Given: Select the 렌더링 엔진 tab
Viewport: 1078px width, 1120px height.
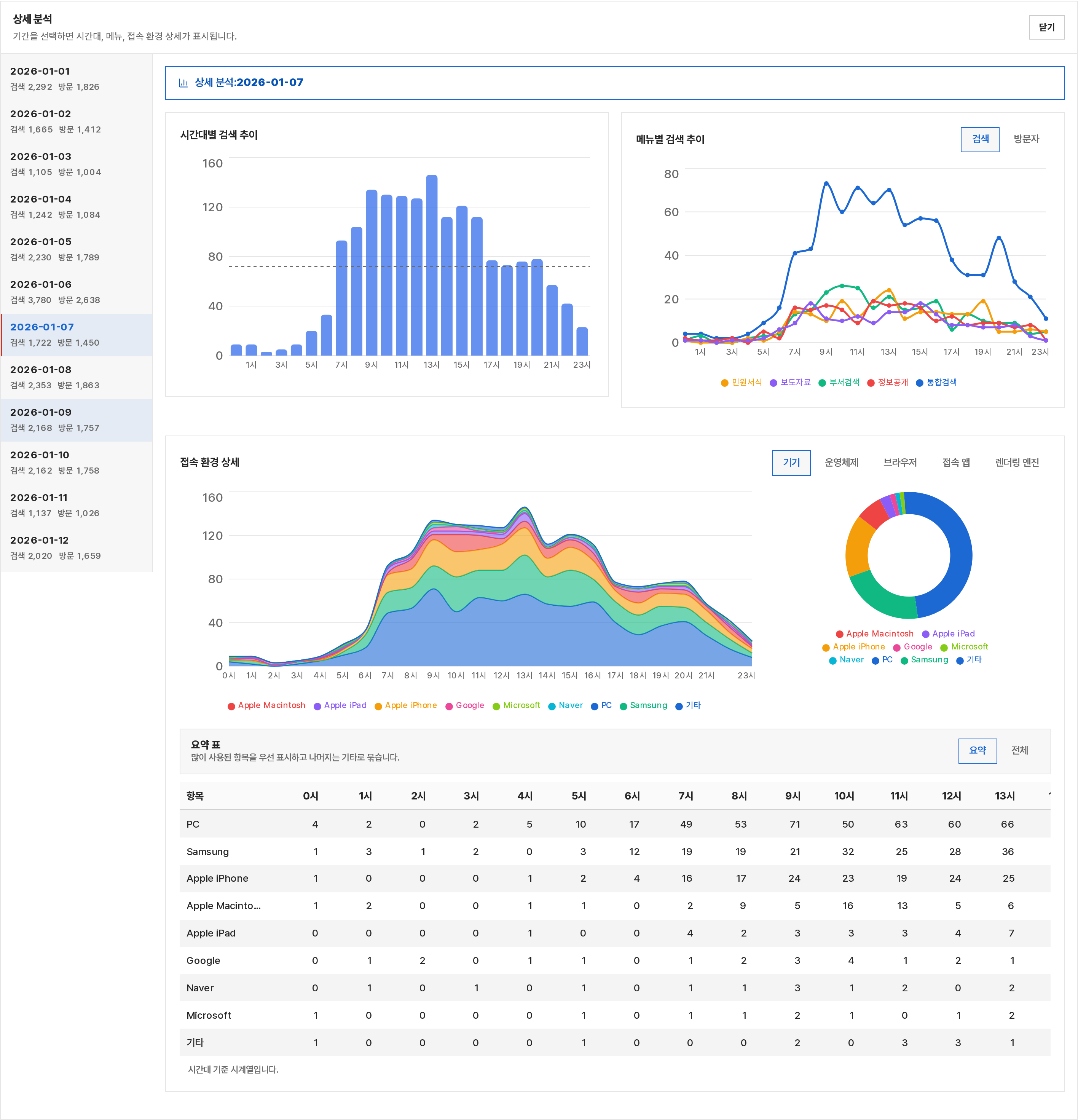Looking at the screenshot, I should click(1017, 463).
